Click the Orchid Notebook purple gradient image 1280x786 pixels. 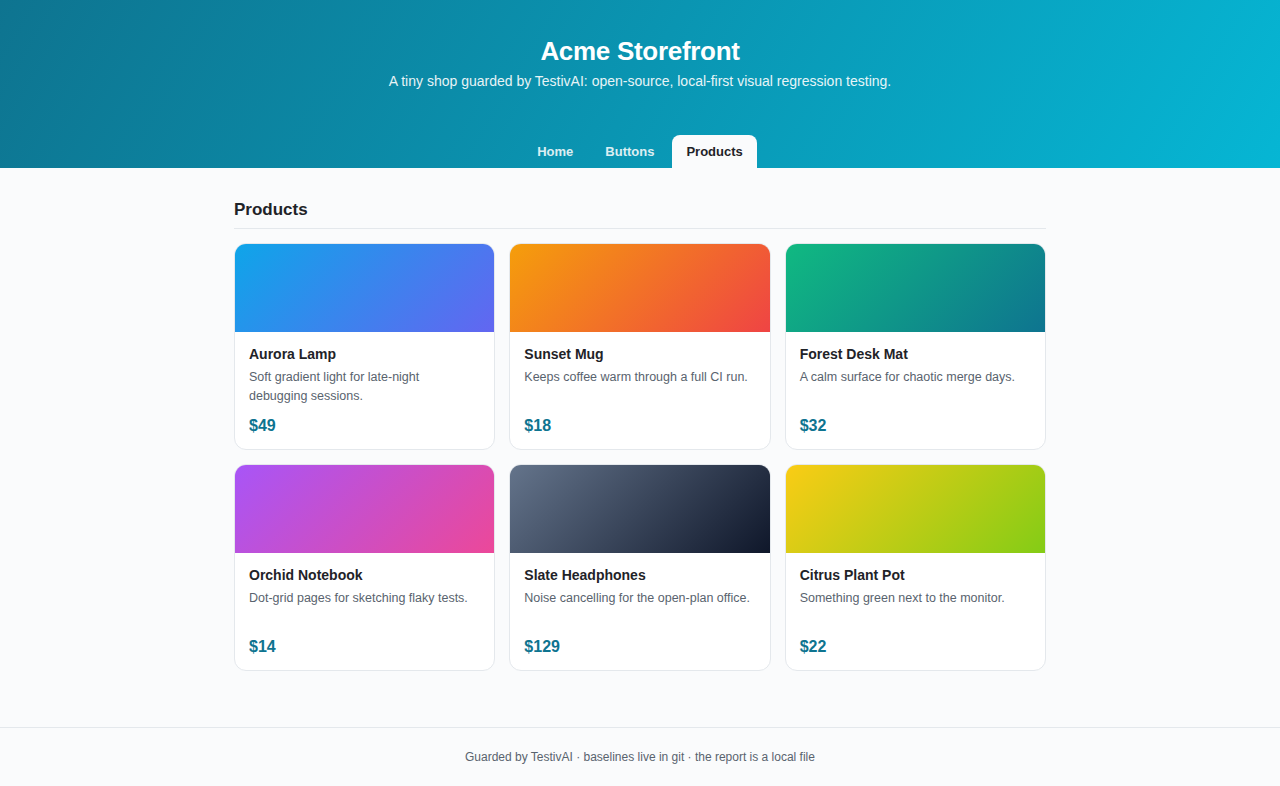(364, 509)
